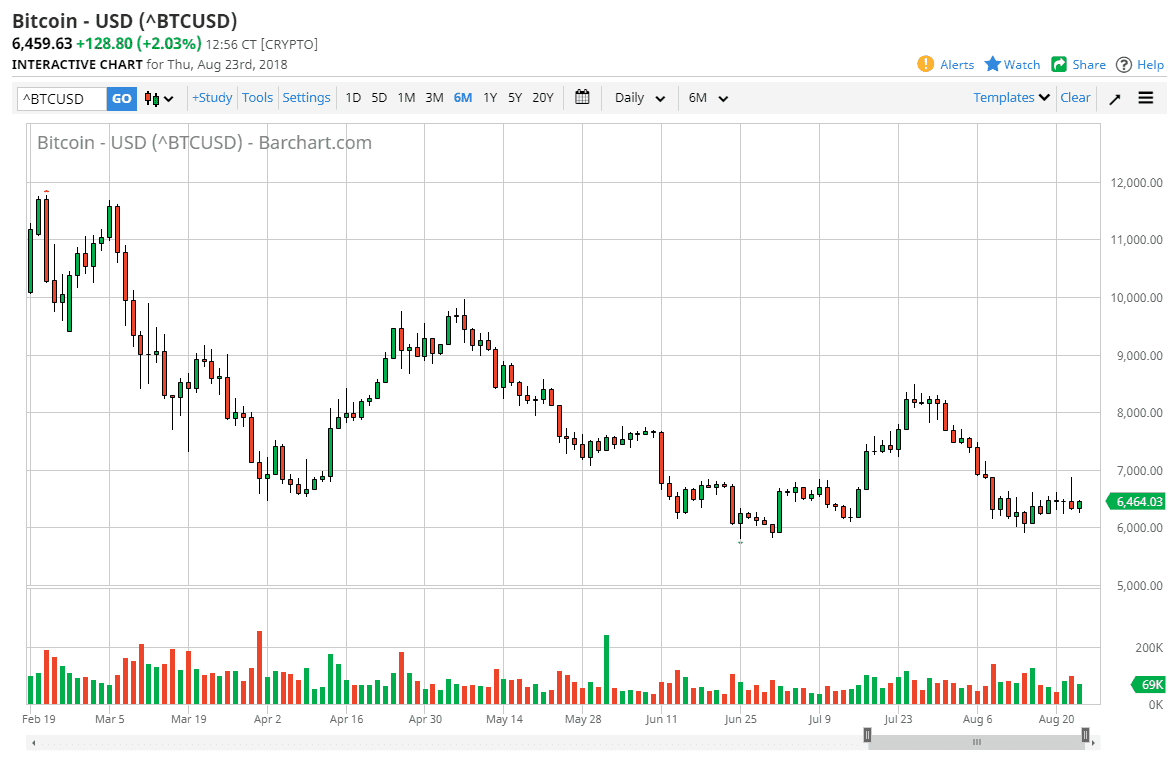Screen dimensions: 1176x778
Task: Open the Settings menu
Action: (306, 97)
